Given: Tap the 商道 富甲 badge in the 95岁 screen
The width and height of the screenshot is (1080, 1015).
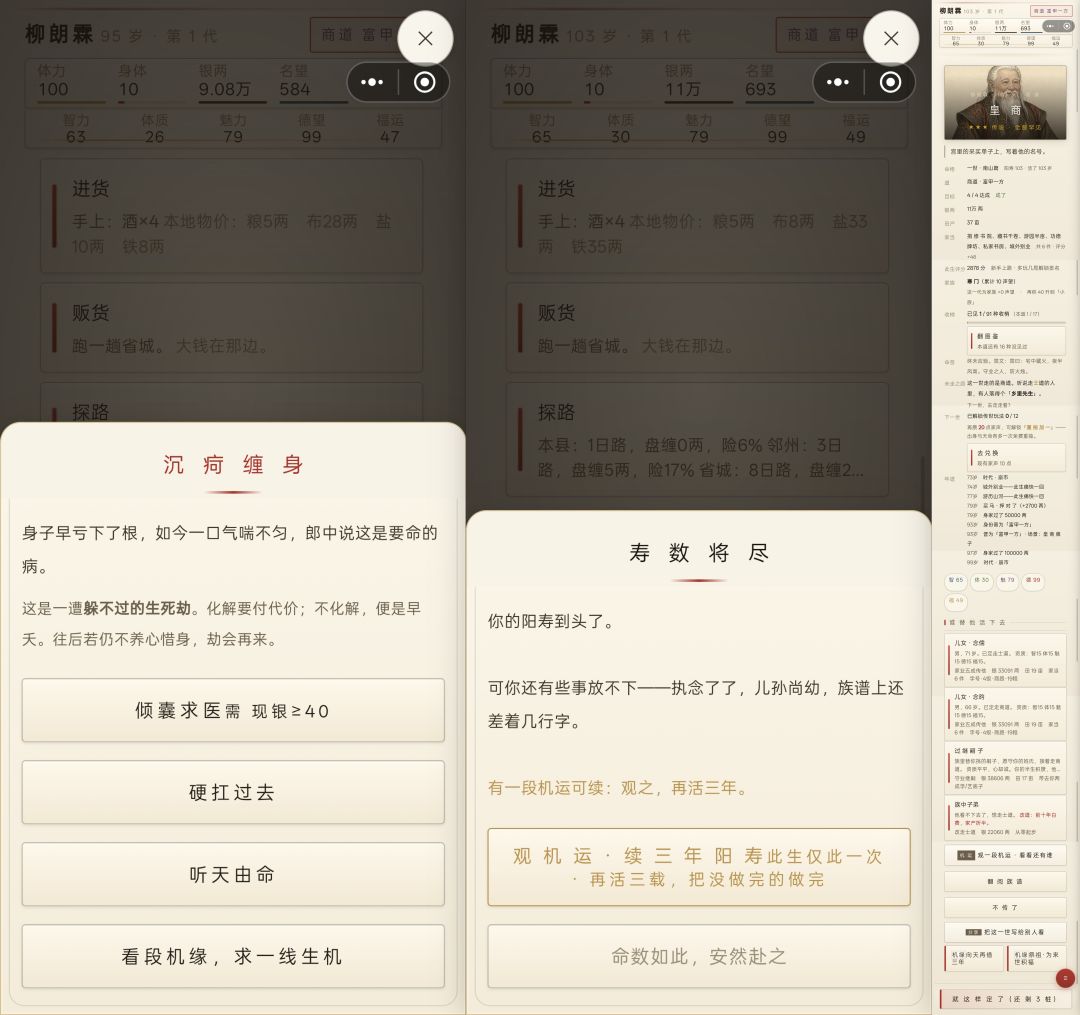Looking at the screenshot, I should click(356, 34).
